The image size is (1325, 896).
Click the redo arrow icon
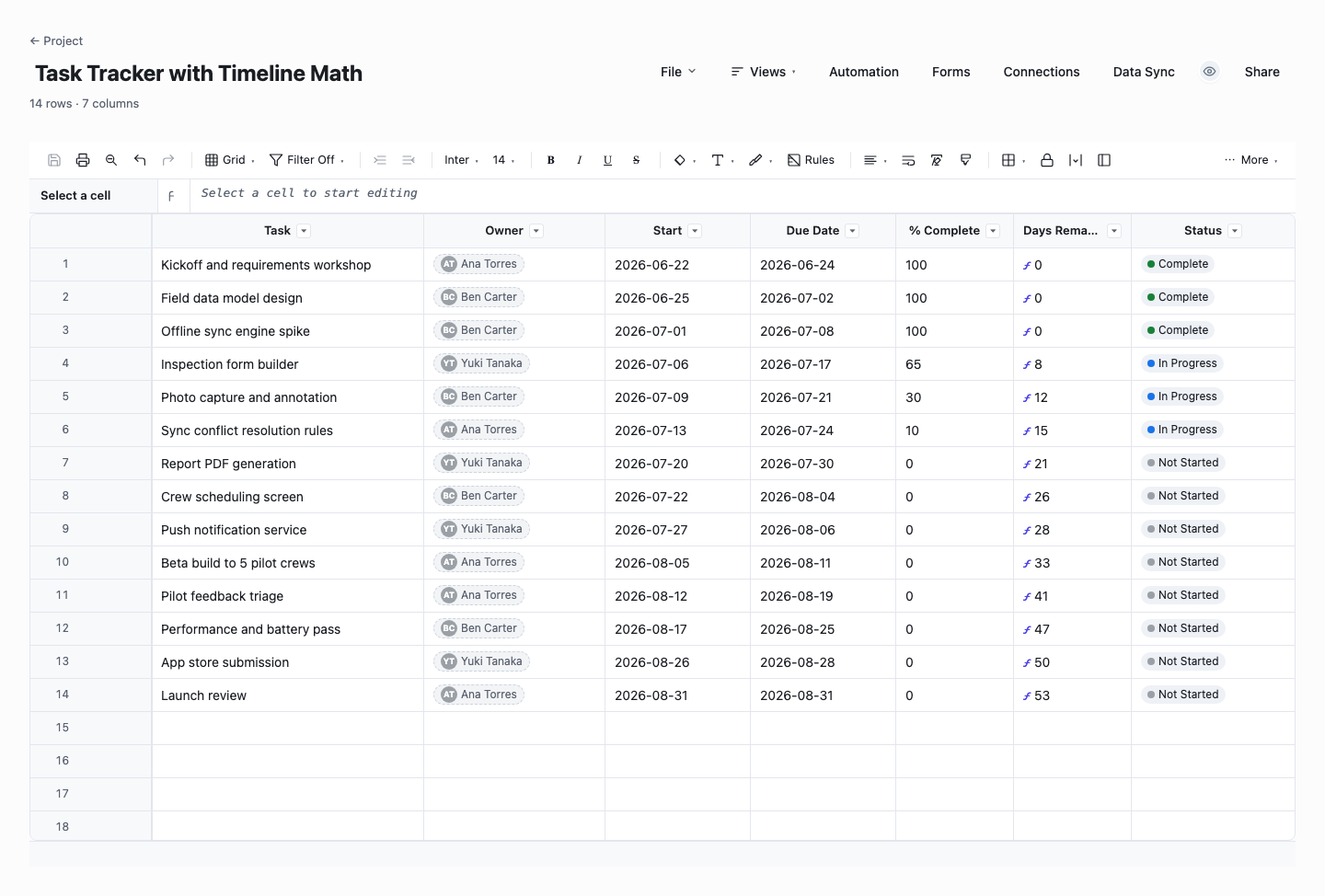coord(168,160)
